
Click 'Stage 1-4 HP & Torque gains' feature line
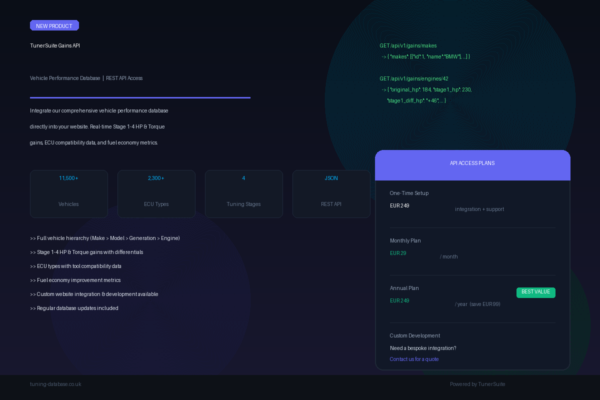tap(86, 252)
